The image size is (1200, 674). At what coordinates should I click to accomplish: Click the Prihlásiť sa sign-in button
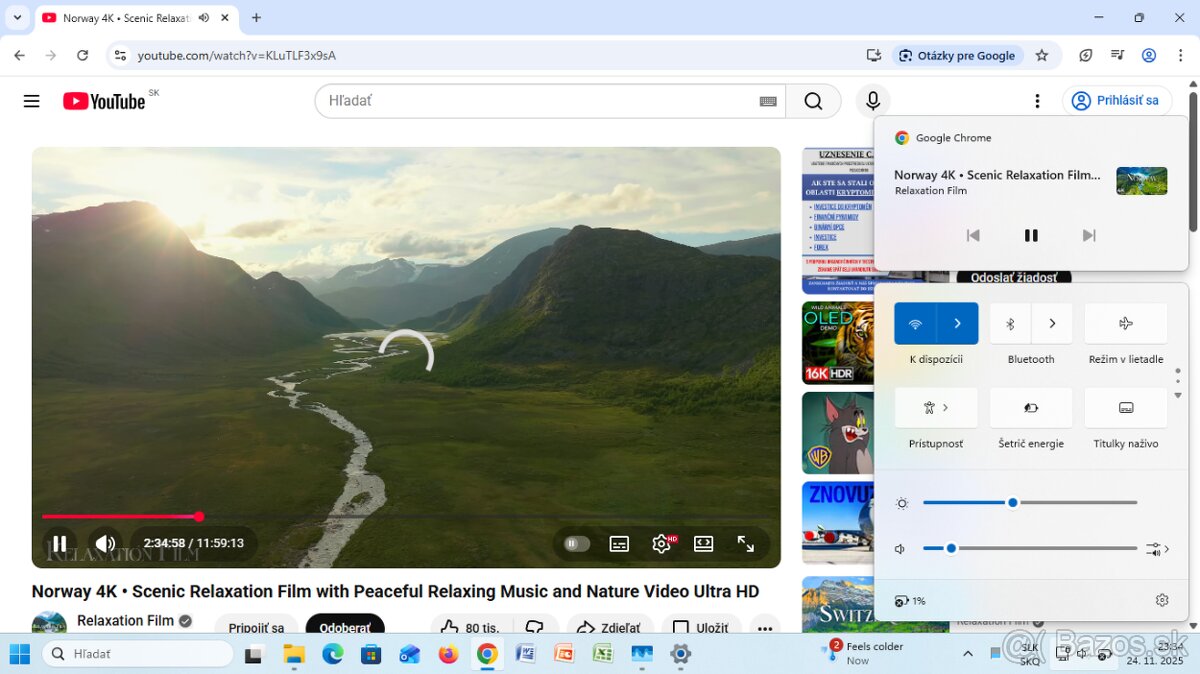pyautogui.click(x=1116, y=101)
